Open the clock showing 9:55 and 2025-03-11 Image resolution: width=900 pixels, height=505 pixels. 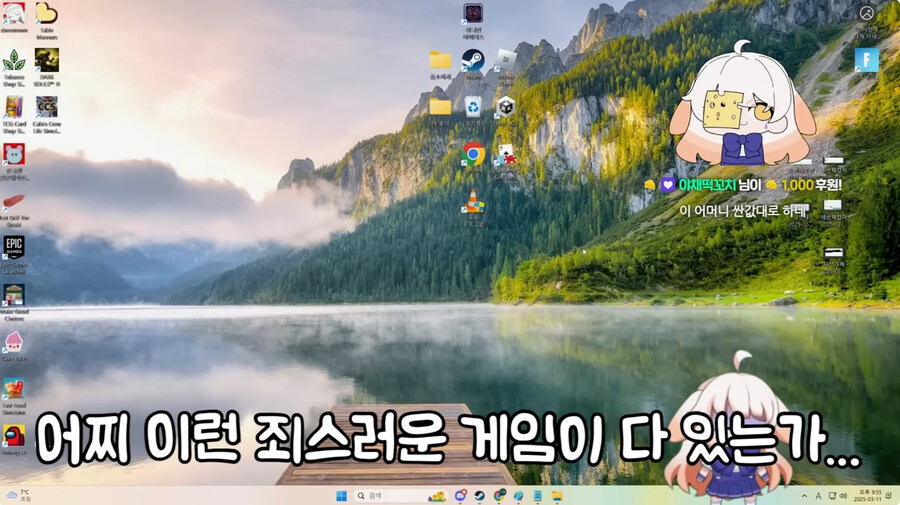[x=868, y=496]
